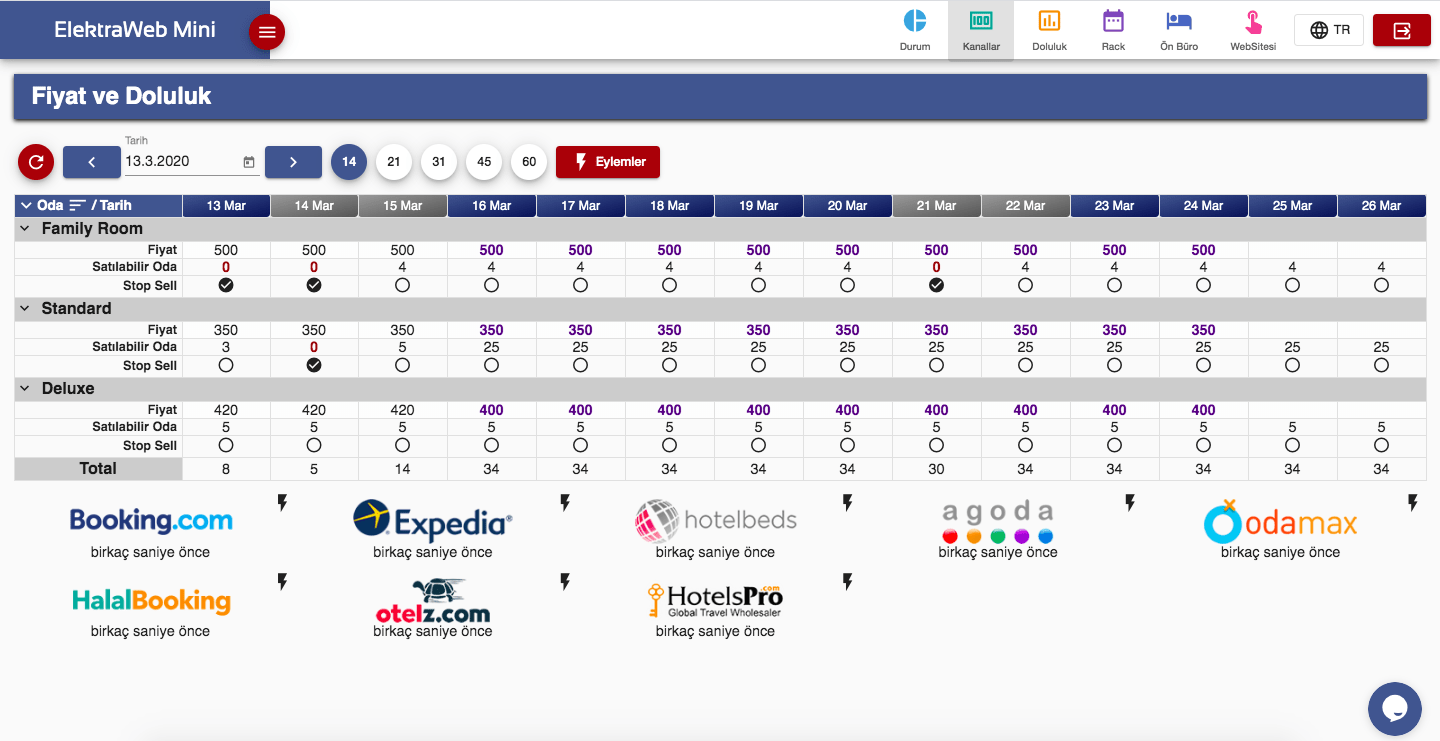
Task: Trigger the lightning action for odamax
Action: click(1413, 502)
